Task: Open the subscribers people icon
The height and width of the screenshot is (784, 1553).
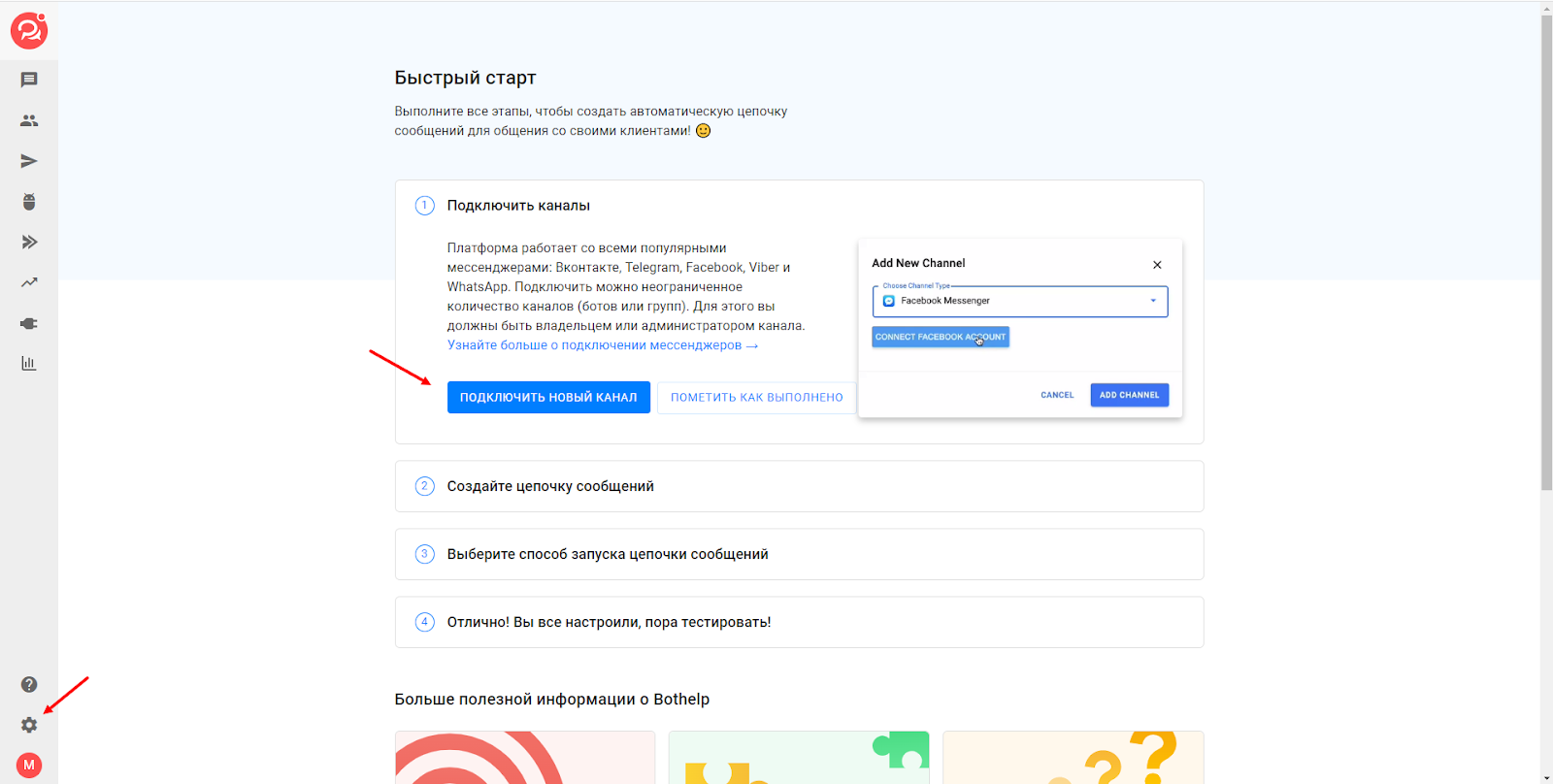Action: point(29,120)
